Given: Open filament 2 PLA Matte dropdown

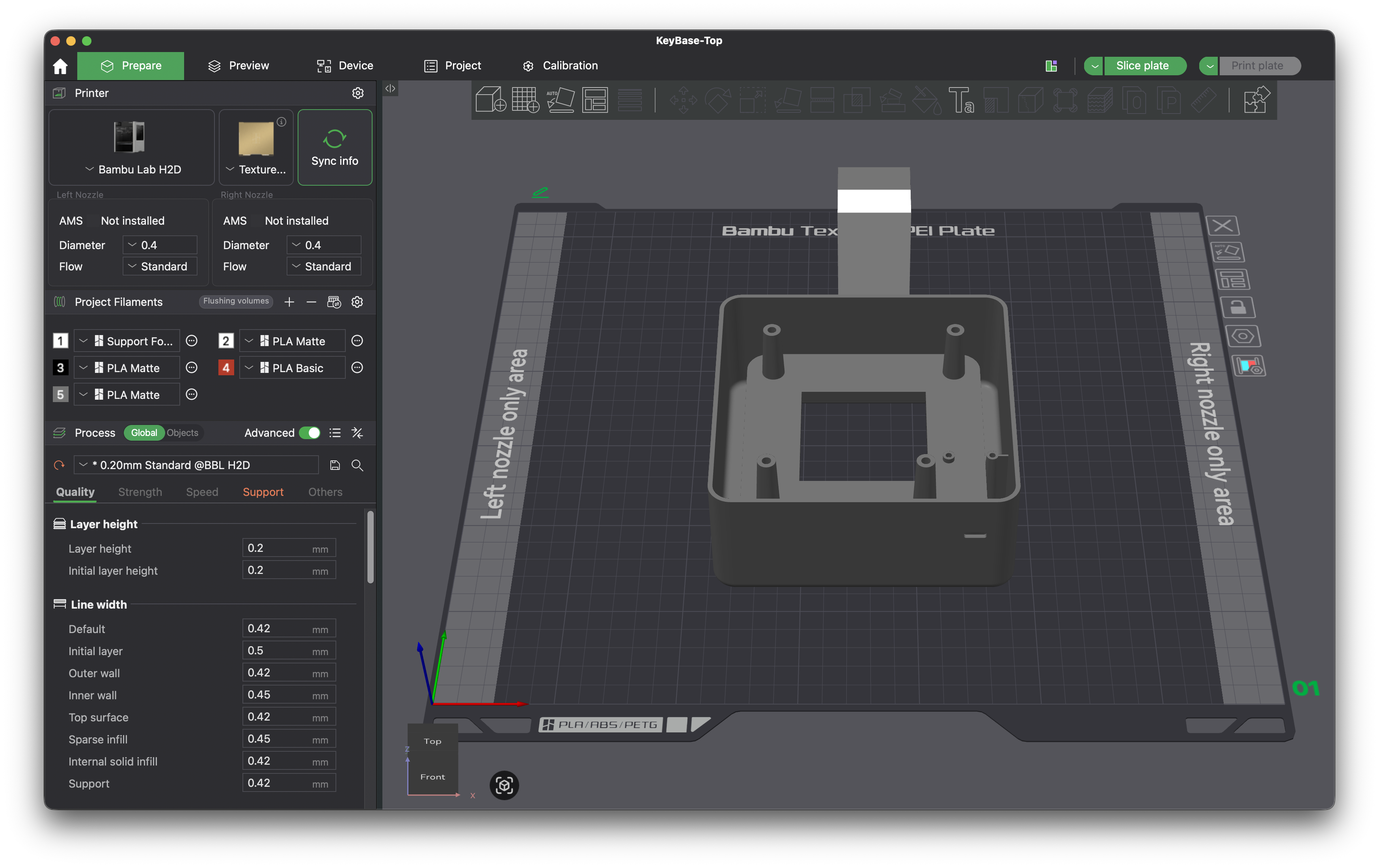Looking at the screenshot, I should coord(293,341).
